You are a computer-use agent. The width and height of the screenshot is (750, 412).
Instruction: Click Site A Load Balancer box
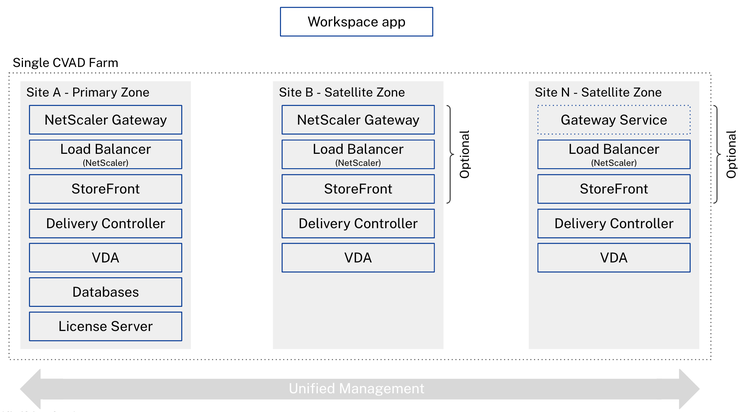click(x=105, y=154)
